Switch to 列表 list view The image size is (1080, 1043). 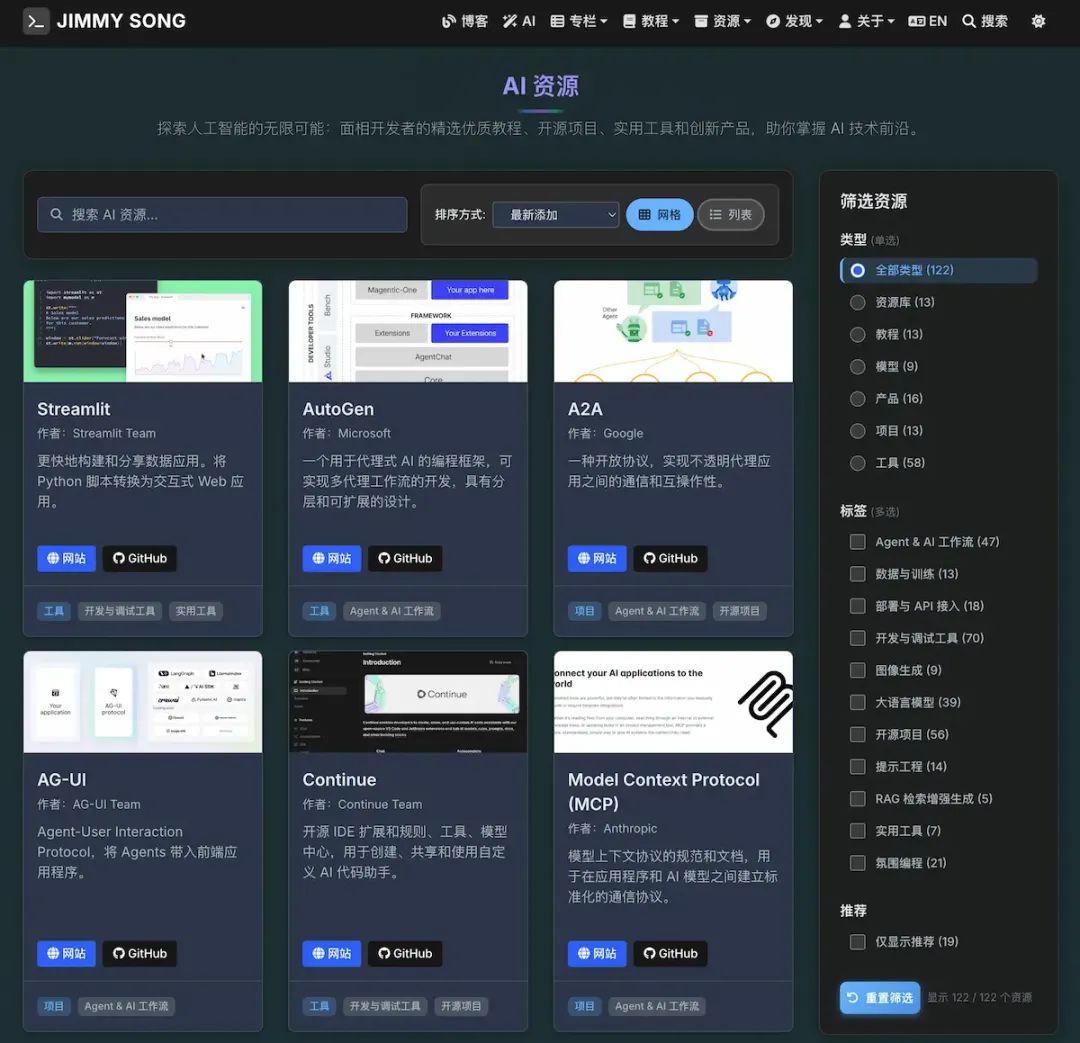731,214
